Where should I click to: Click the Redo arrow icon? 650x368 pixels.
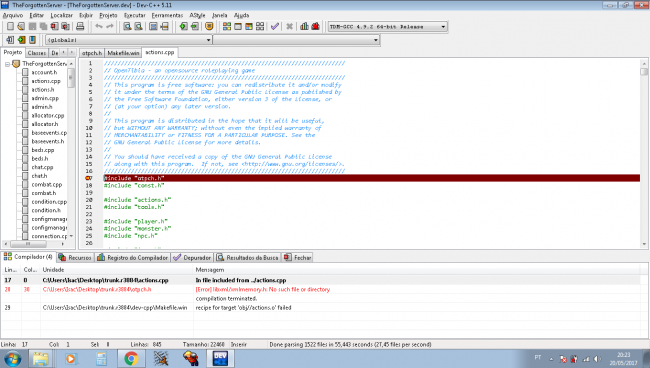tap(110, 26)
